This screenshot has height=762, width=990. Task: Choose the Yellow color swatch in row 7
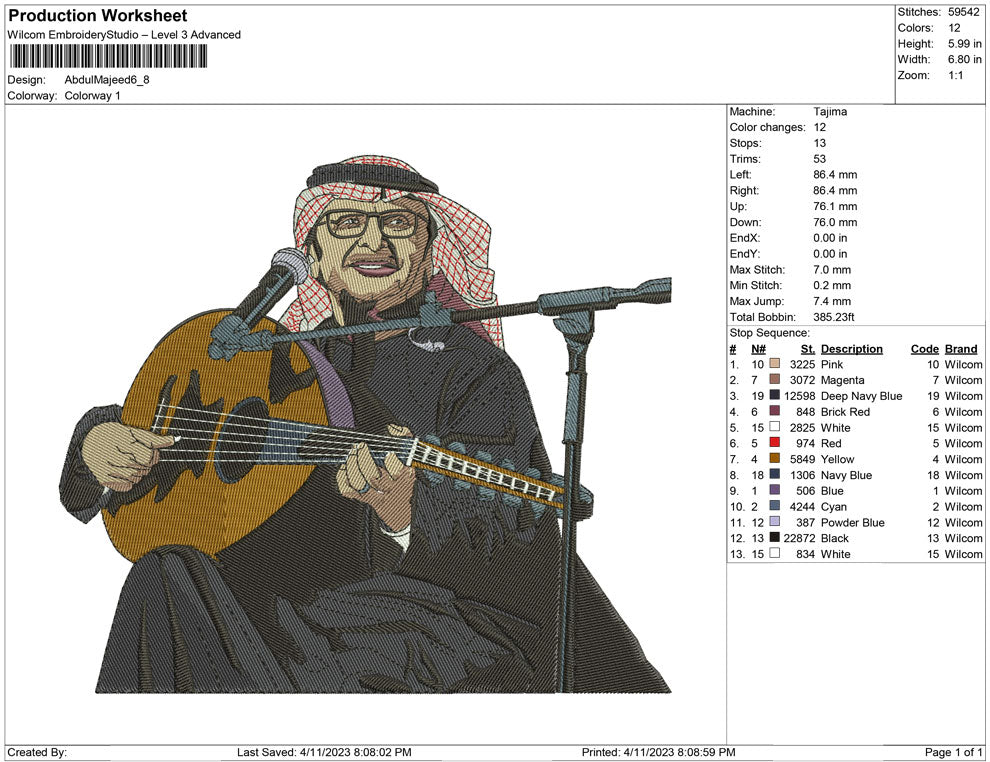(x=775, y=458)
